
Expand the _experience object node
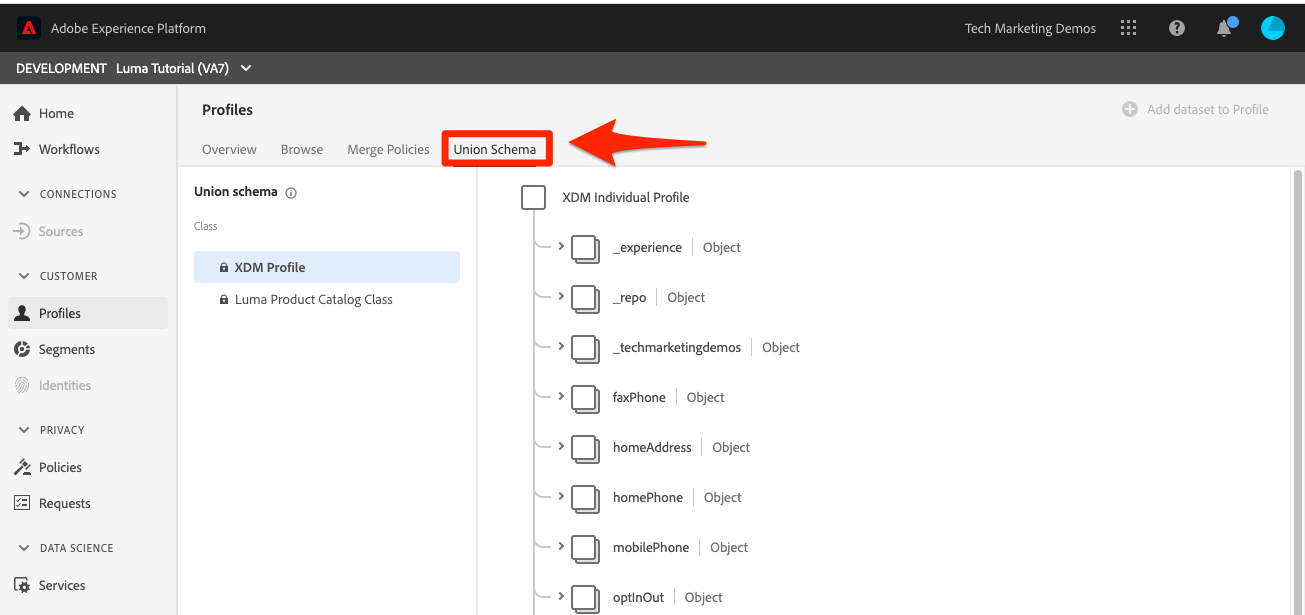[x=561, y=246]
